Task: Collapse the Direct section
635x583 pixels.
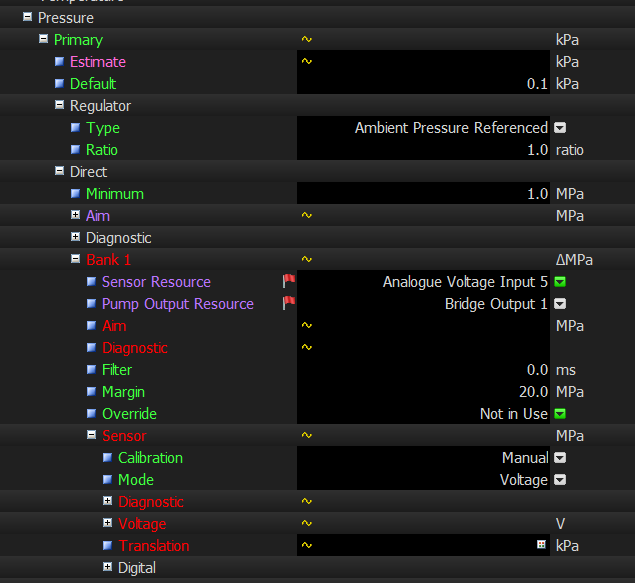Action: tap(60, 171)
